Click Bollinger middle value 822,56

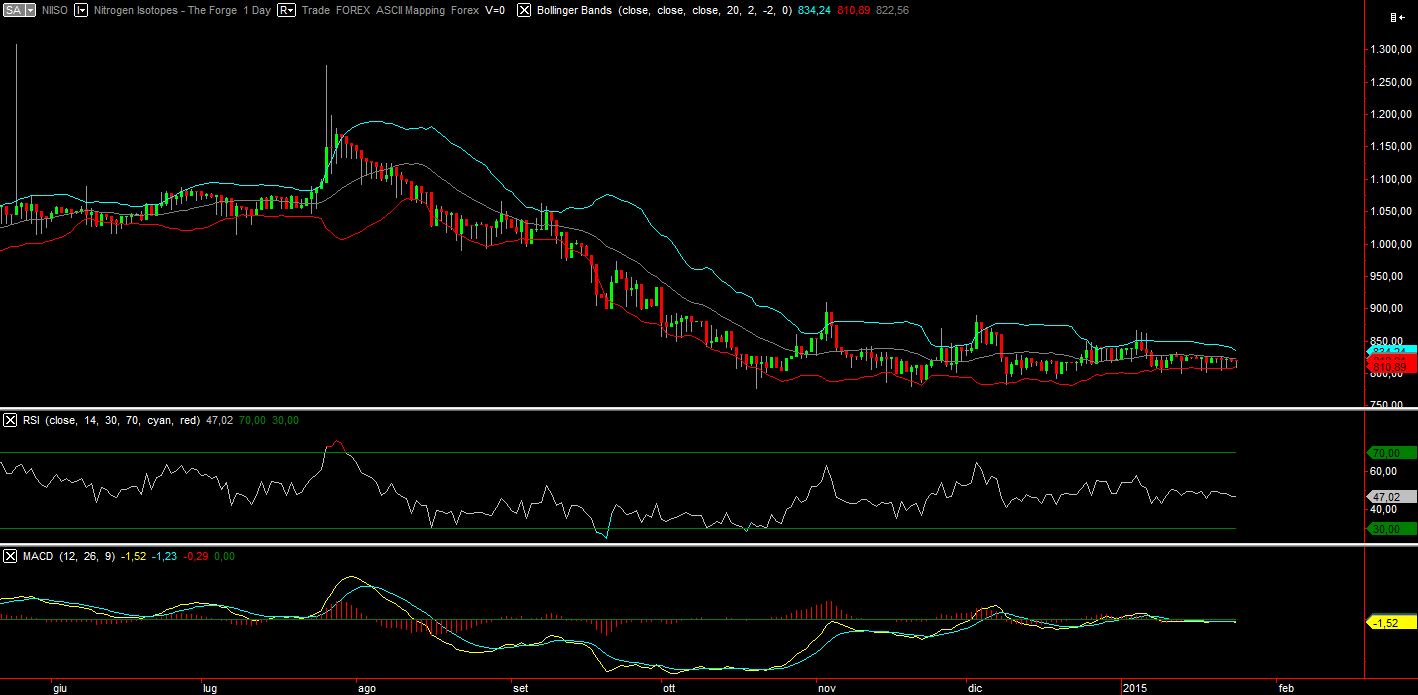[x=892, y=10]
